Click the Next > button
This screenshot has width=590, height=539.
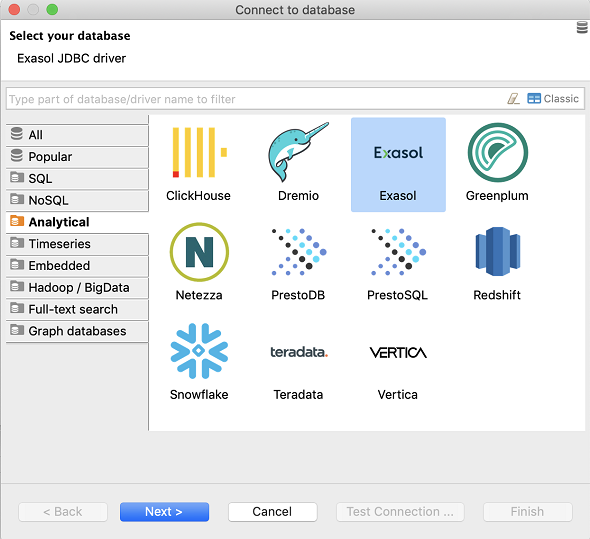(164, 512)
